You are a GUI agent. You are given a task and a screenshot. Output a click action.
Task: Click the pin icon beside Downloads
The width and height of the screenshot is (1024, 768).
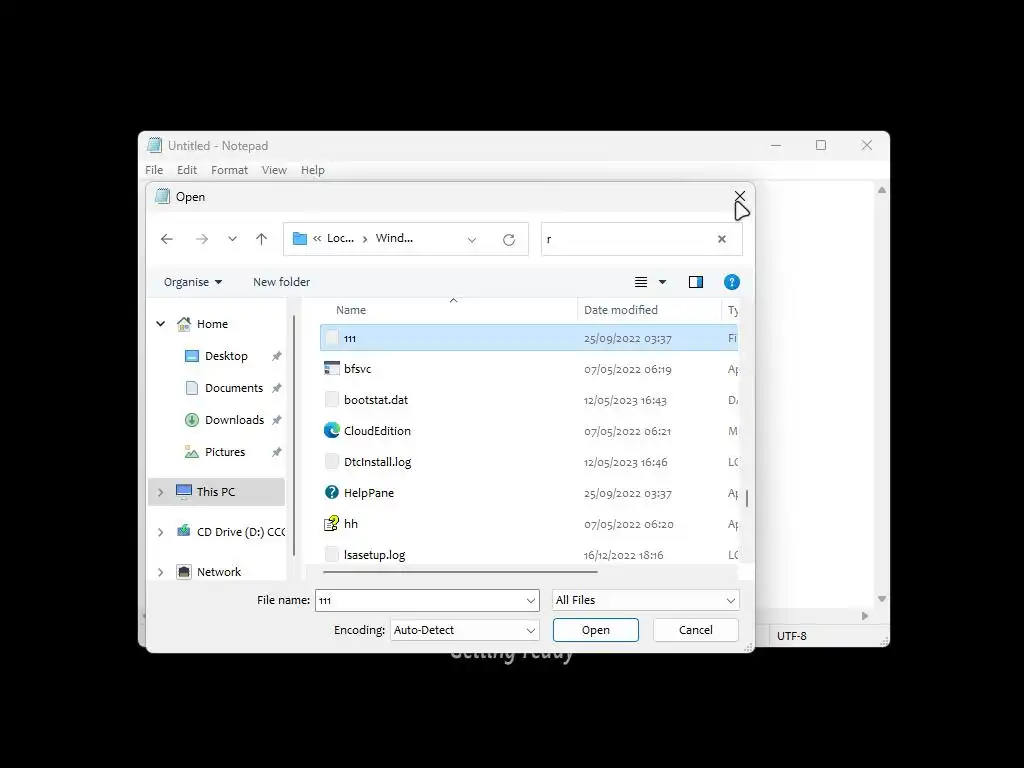point(277,420)
